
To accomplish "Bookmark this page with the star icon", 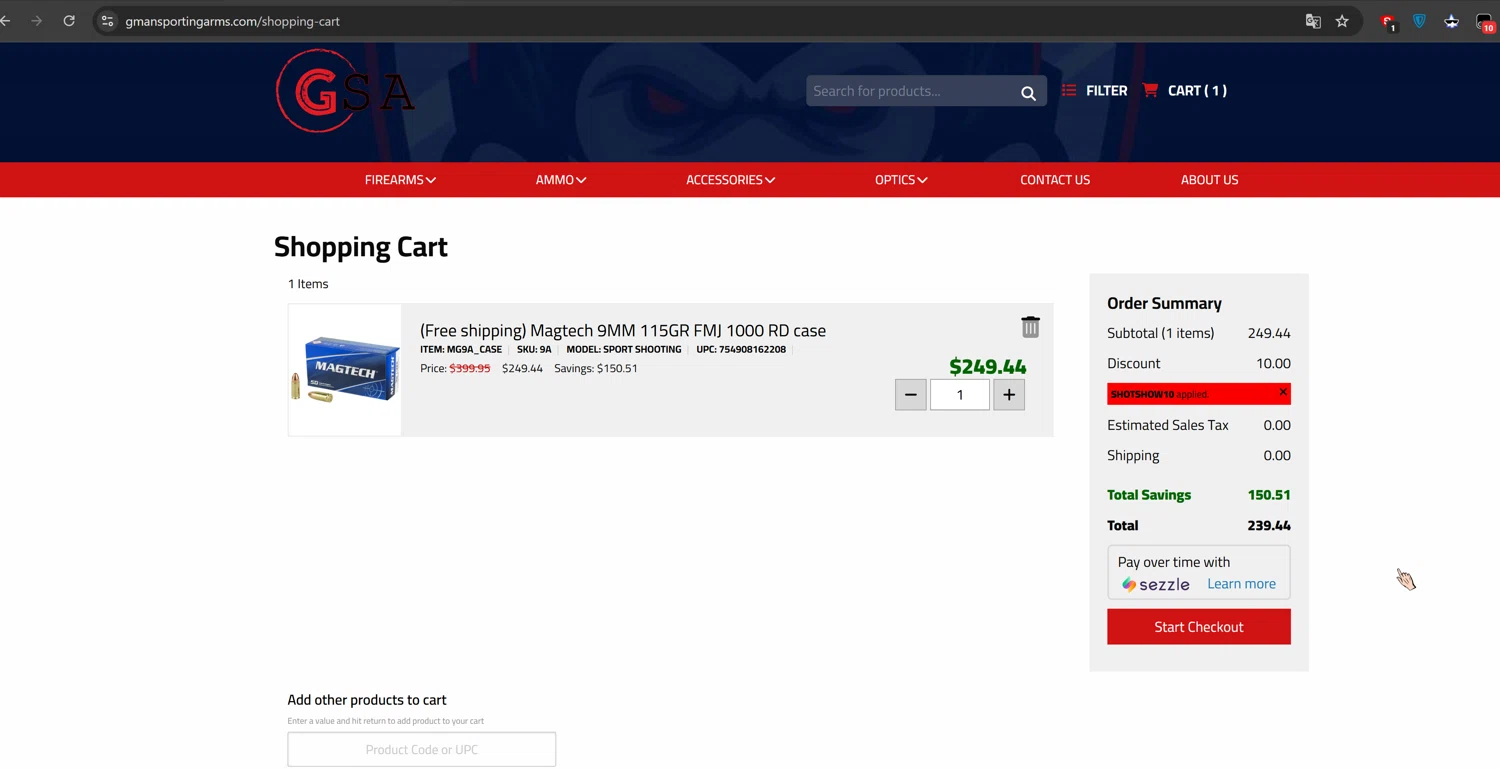I will (x=1342, y=21).
